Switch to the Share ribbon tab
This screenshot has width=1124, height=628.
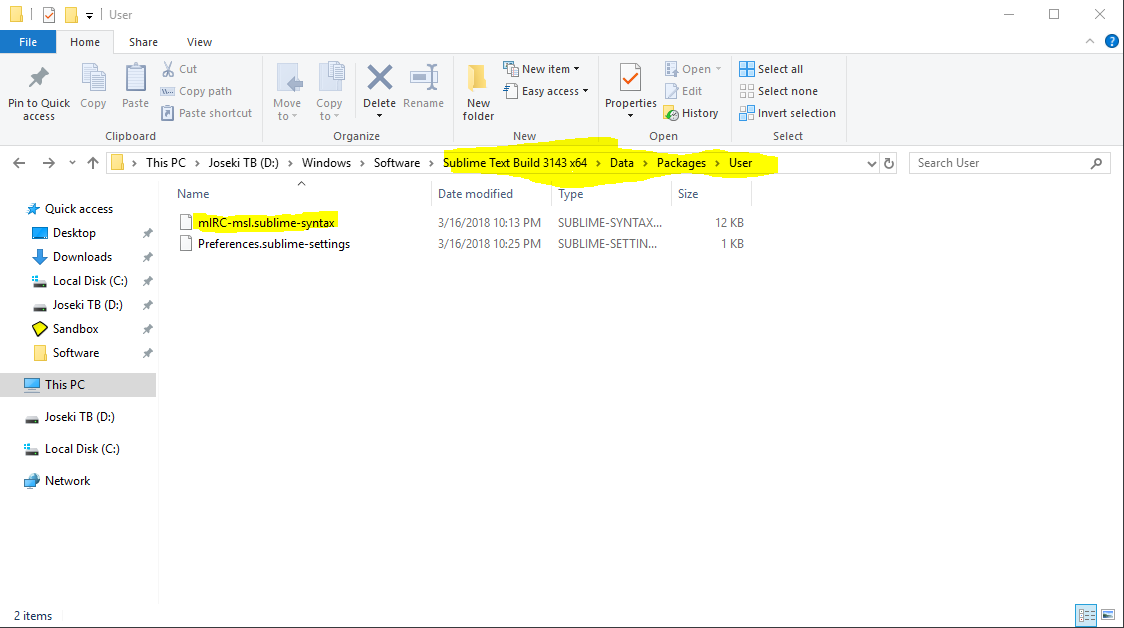(143, 42)
